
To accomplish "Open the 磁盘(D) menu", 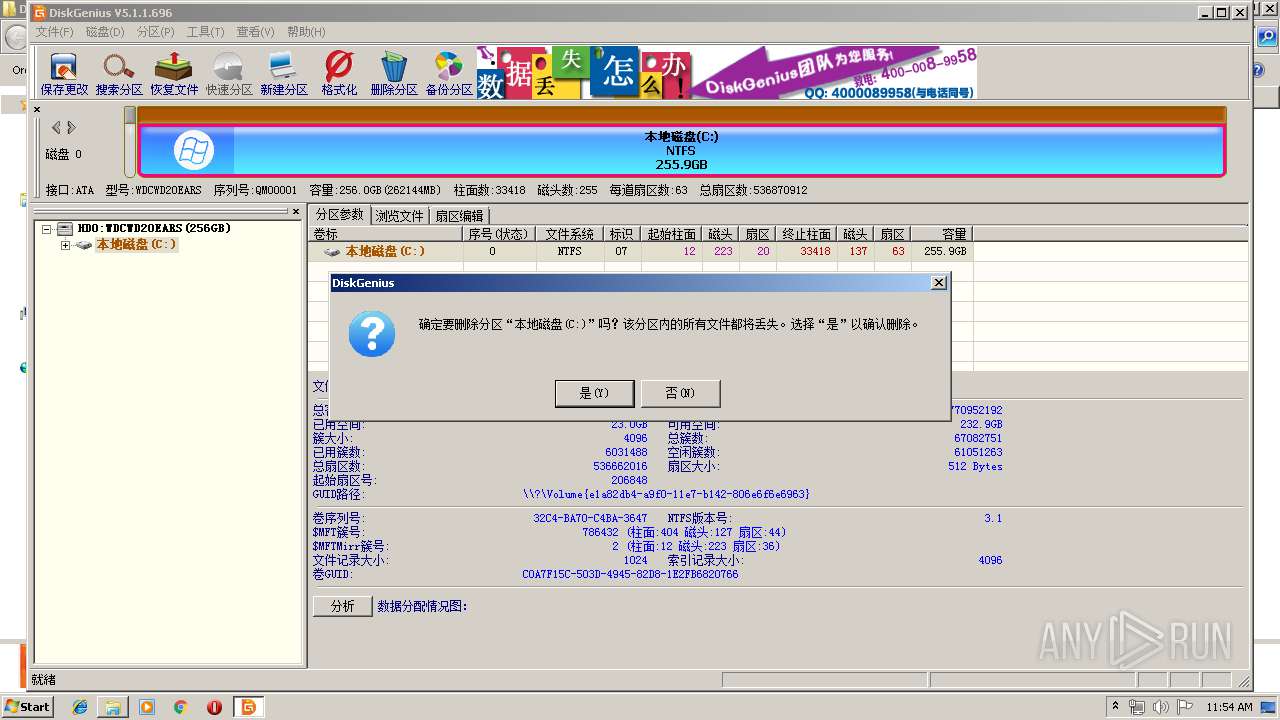I will [105, 32].
